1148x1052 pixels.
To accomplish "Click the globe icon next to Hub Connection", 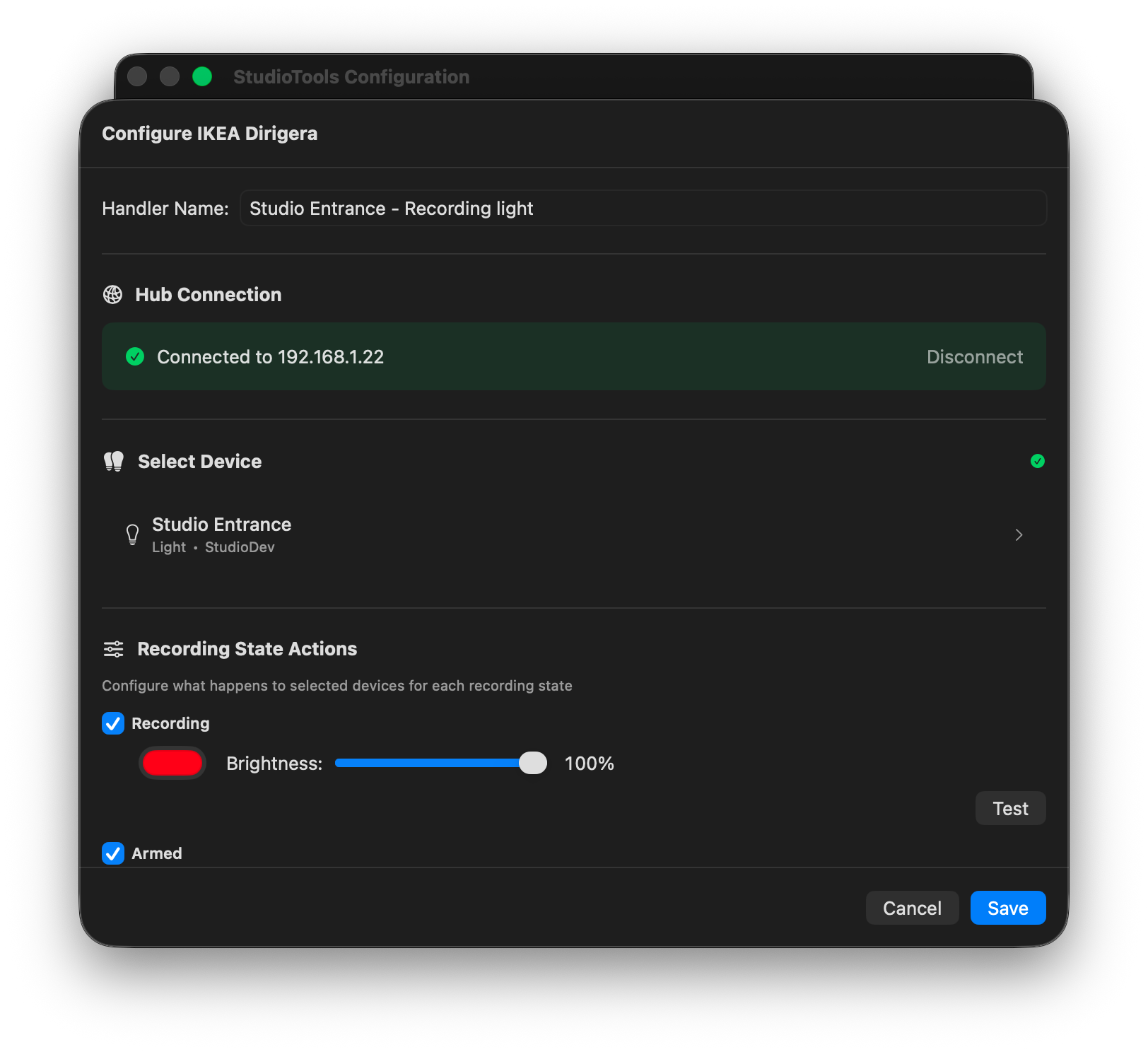I will [113, 295].
